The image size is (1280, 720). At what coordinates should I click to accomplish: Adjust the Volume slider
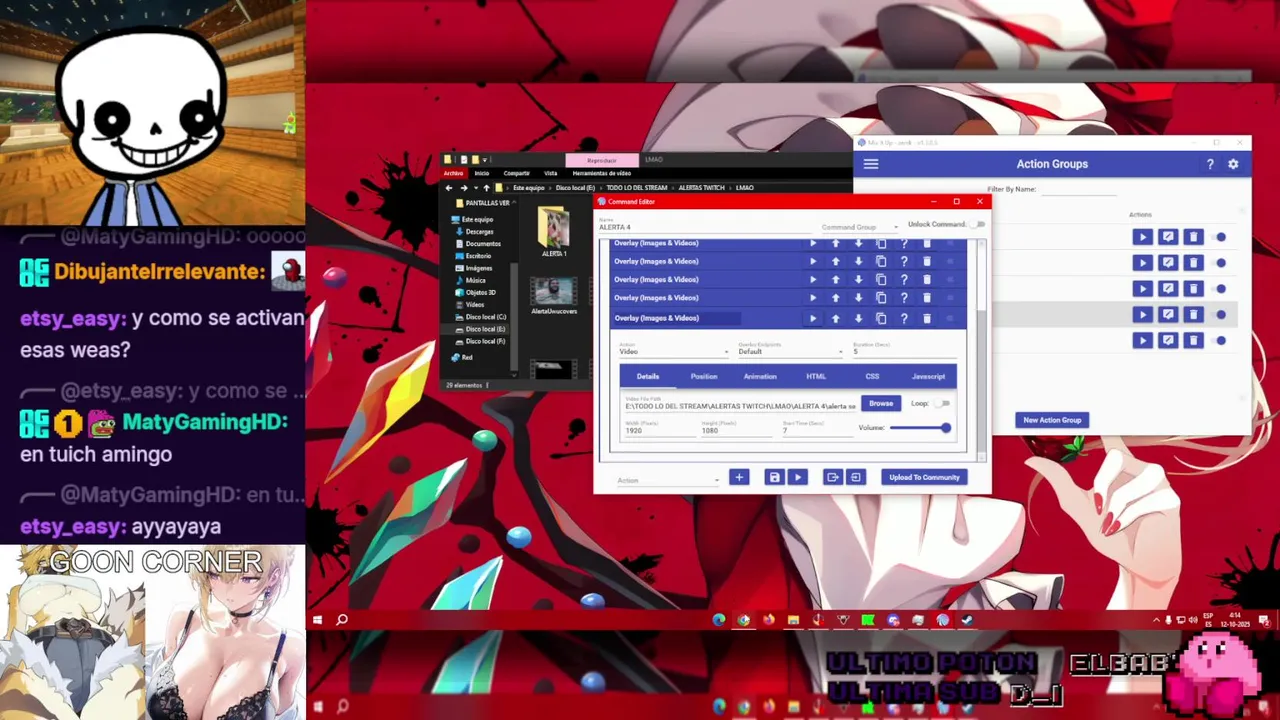[x=918, y=428]
